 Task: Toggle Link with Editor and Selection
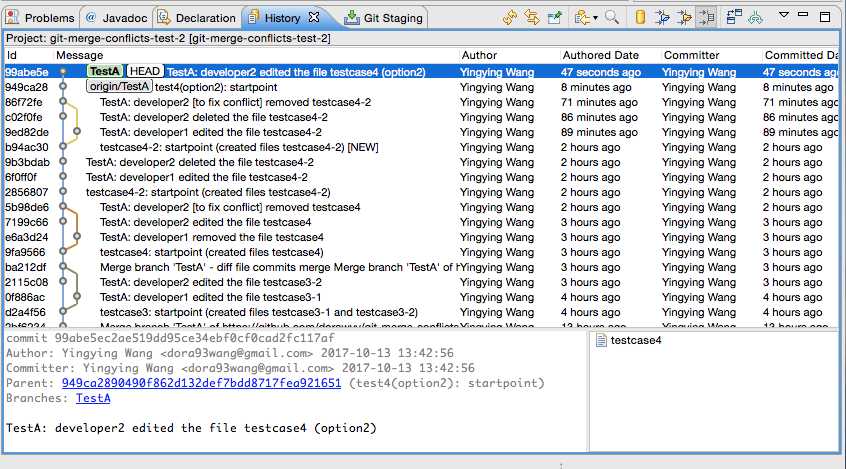pyautogui.click(x=532, y=18)
